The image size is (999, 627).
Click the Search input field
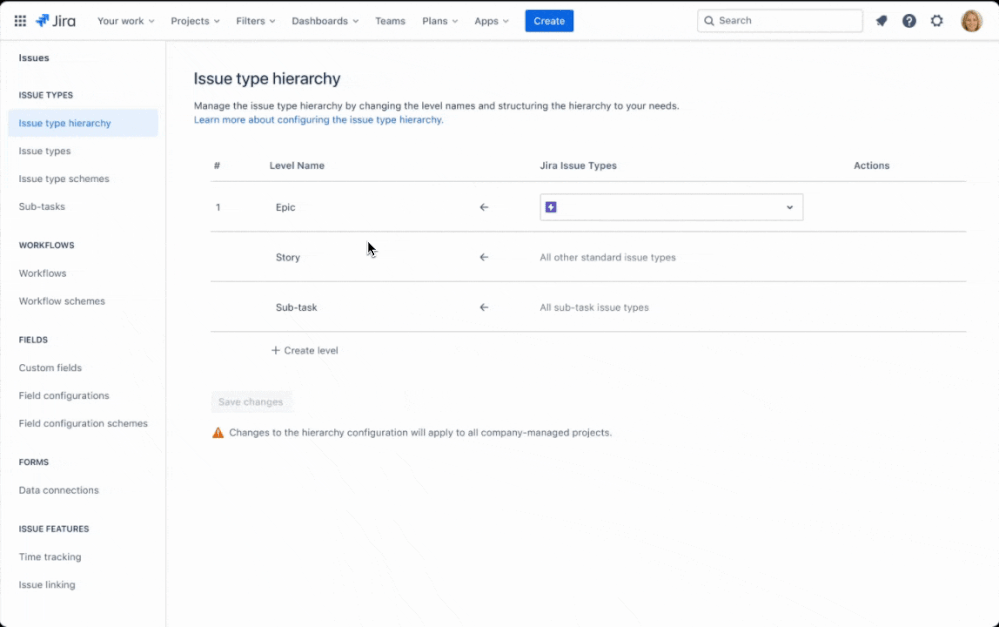click(x=780, y=20)
